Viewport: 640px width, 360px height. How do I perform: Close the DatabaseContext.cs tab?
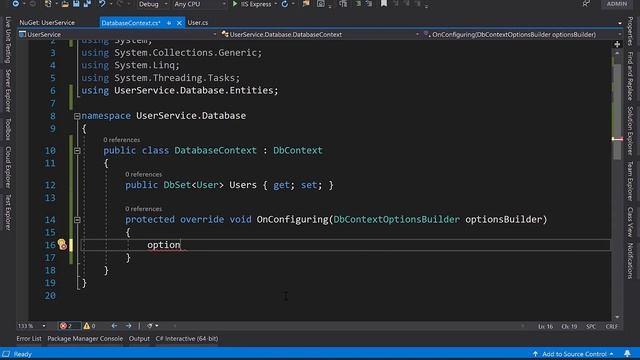click(x=179, y=23)
